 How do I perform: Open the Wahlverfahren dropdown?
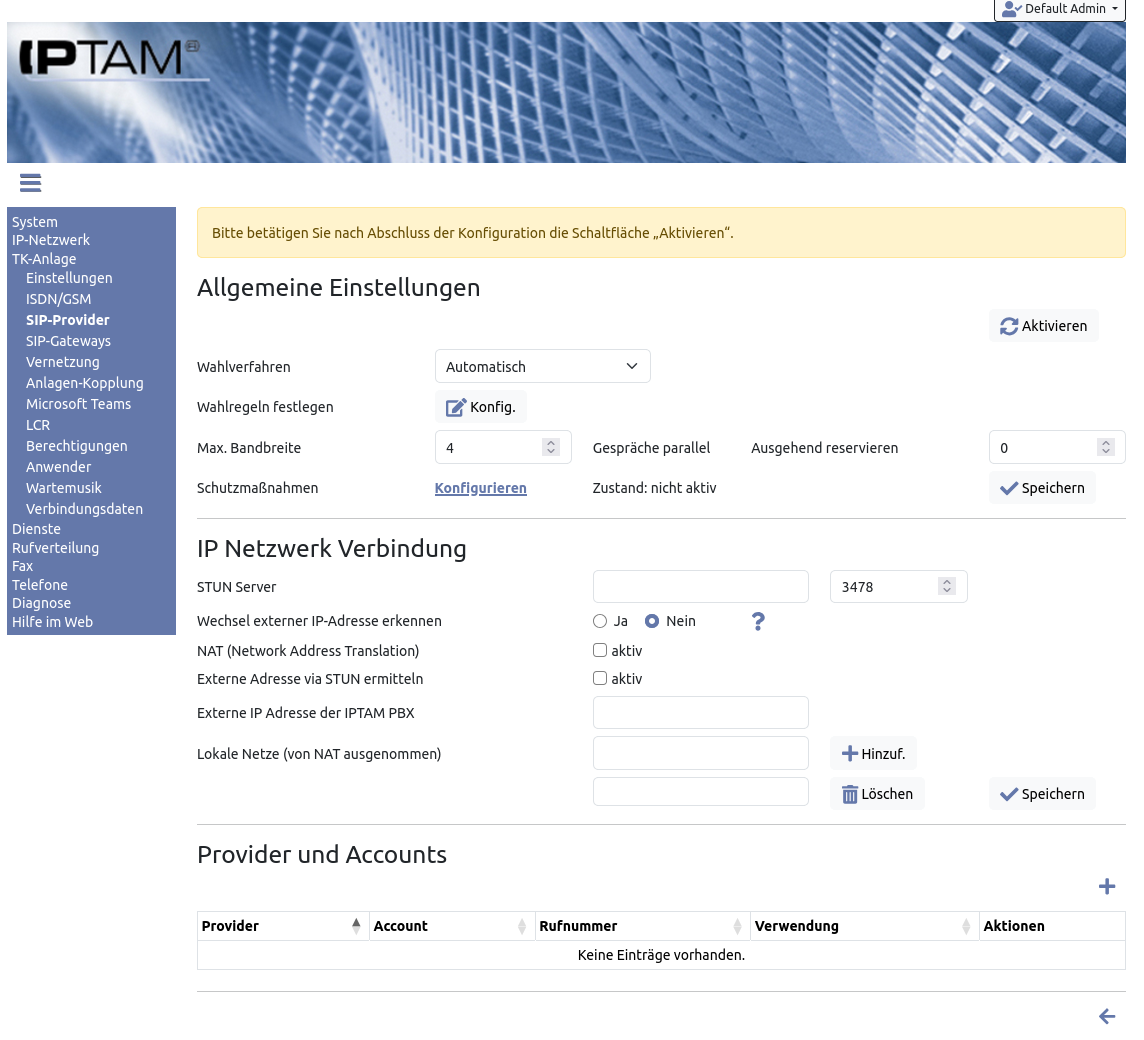coord(542,367)
